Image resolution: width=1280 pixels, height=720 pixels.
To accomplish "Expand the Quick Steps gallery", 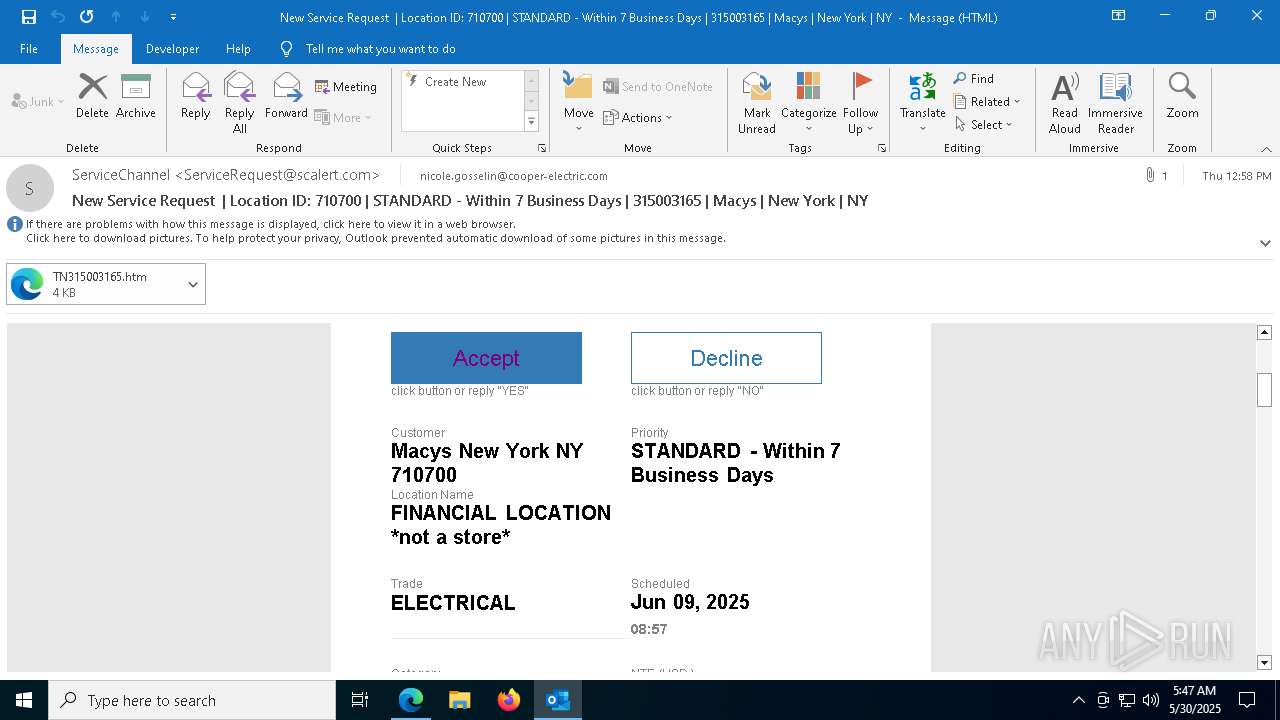I will pyautogui.click(x=531, y=122).
